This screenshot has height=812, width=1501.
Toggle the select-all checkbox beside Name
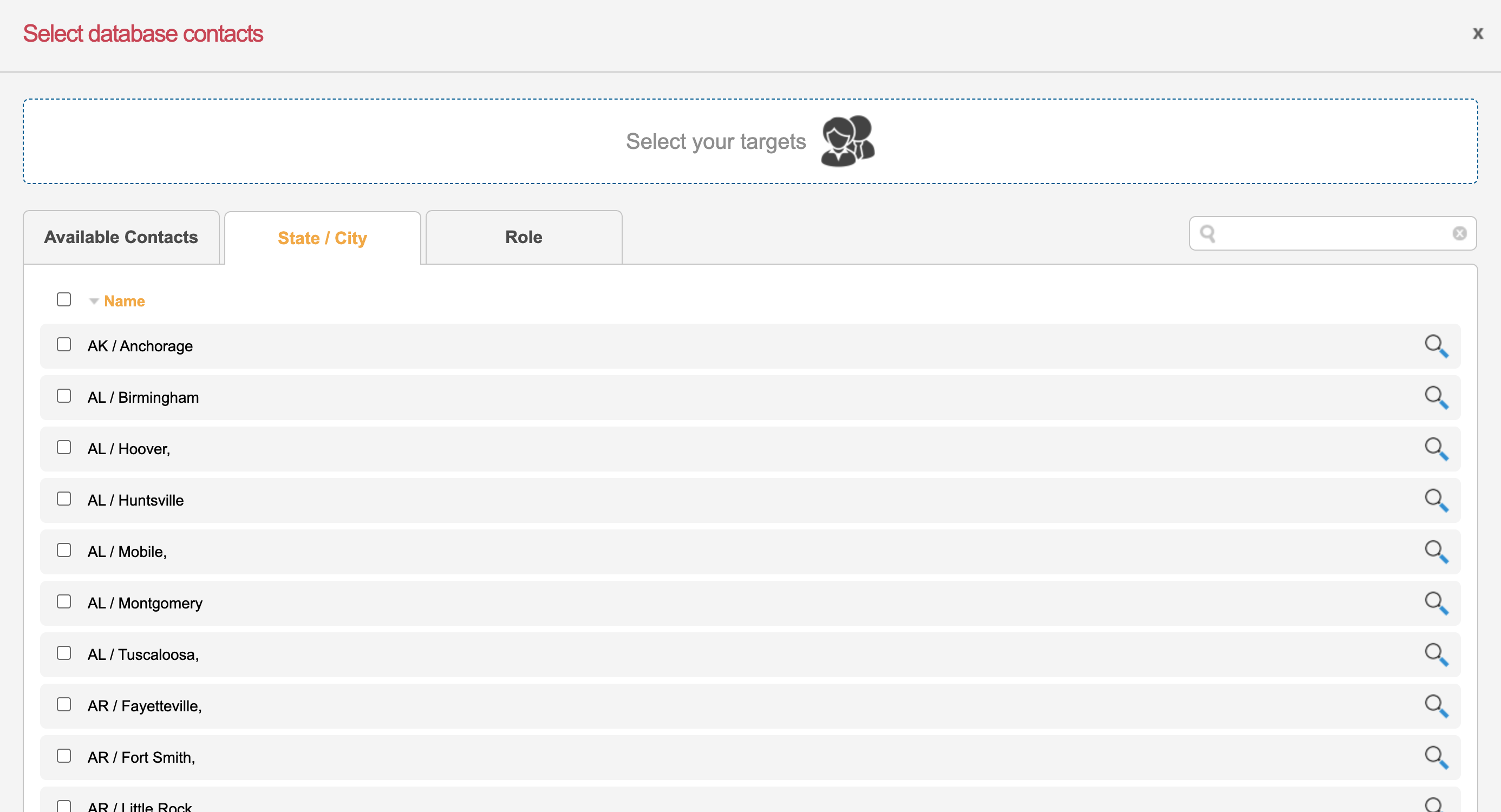click(64, 299)
